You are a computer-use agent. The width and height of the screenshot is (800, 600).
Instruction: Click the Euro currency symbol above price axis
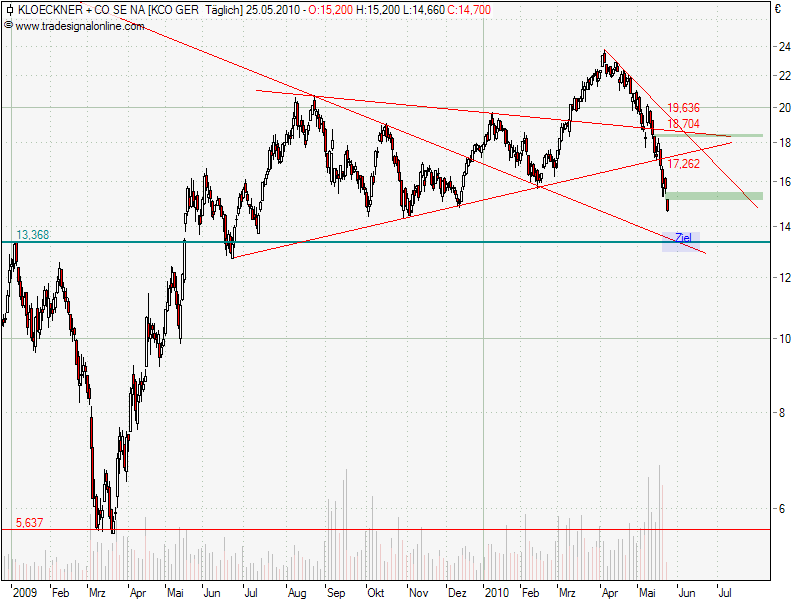[x=777, y=9]
